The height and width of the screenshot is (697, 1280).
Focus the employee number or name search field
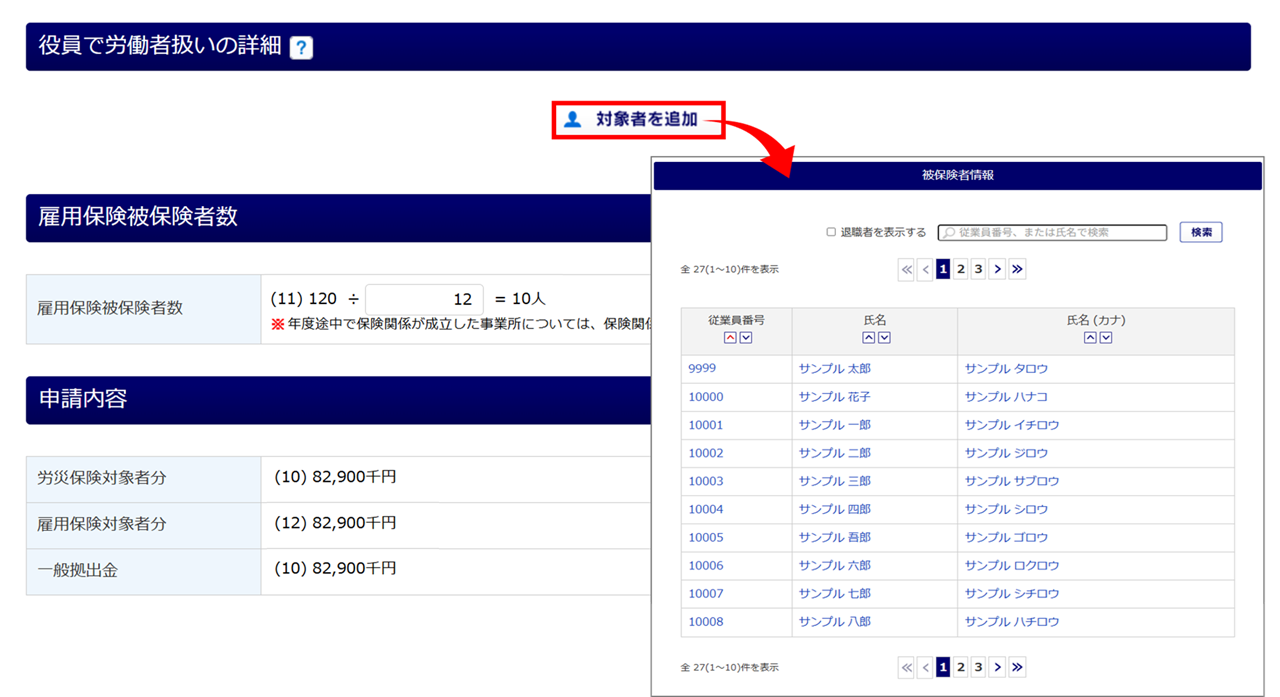(x=1052, y=232)
